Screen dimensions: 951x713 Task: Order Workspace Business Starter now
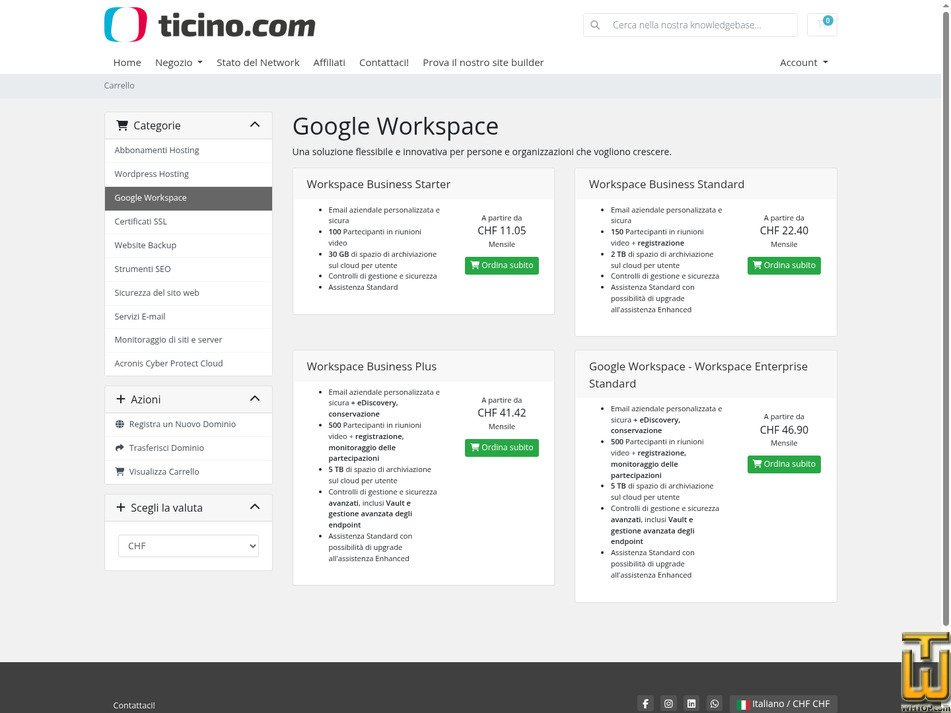(x=502, y=266)
